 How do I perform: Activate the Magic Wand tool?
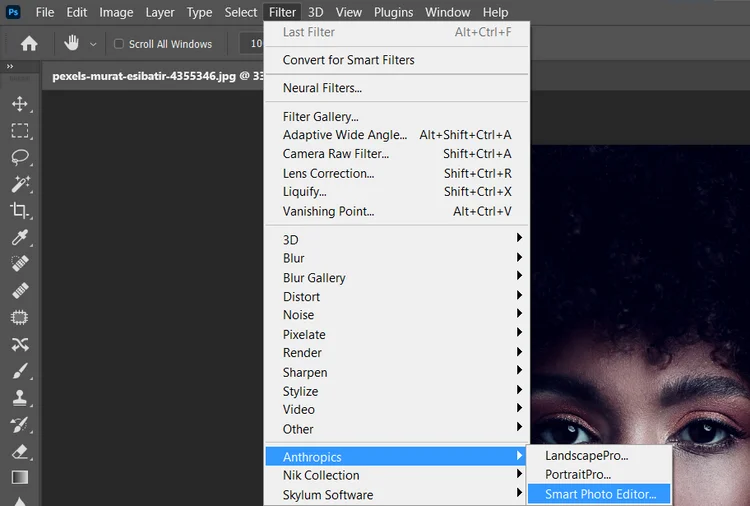[x=19, y=184]
